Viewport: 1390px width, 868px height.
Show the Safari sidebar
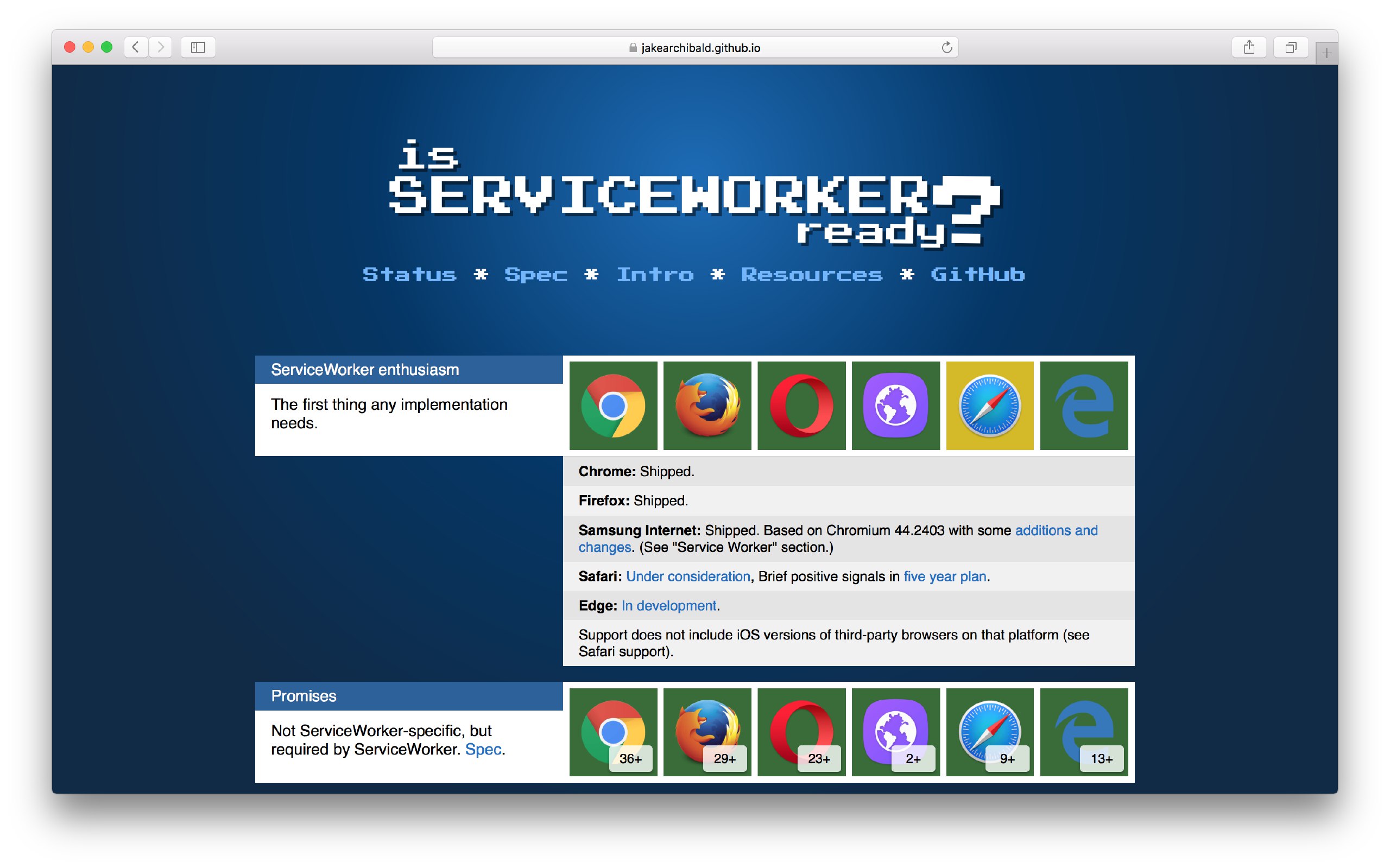[x=198, y=47]
